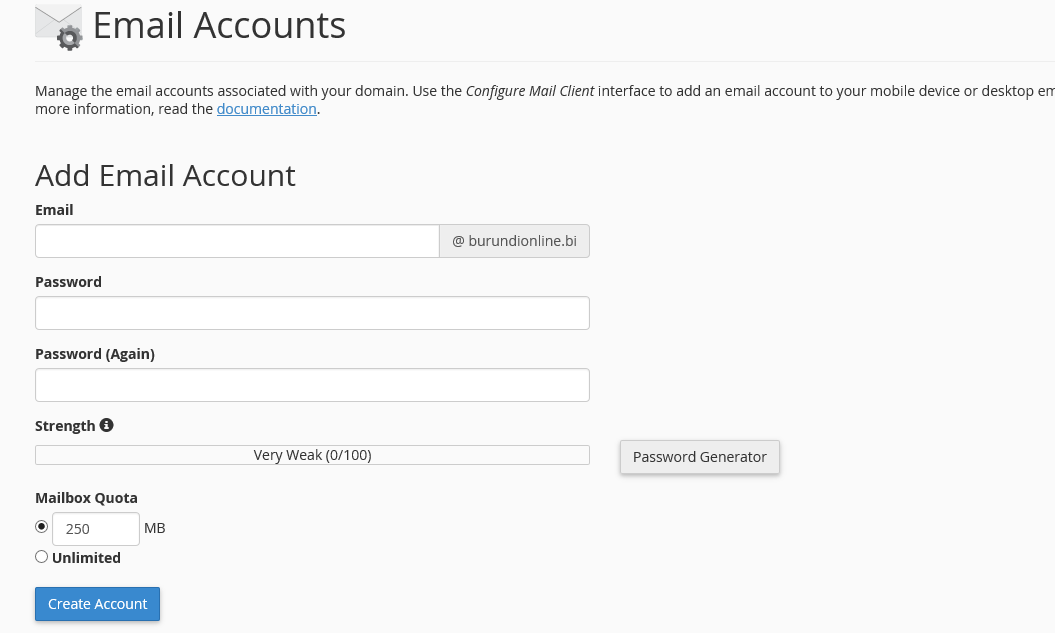Click the Email Accounts page heading
Viewport: 1055px width, 633px height.
coord(219,26)
